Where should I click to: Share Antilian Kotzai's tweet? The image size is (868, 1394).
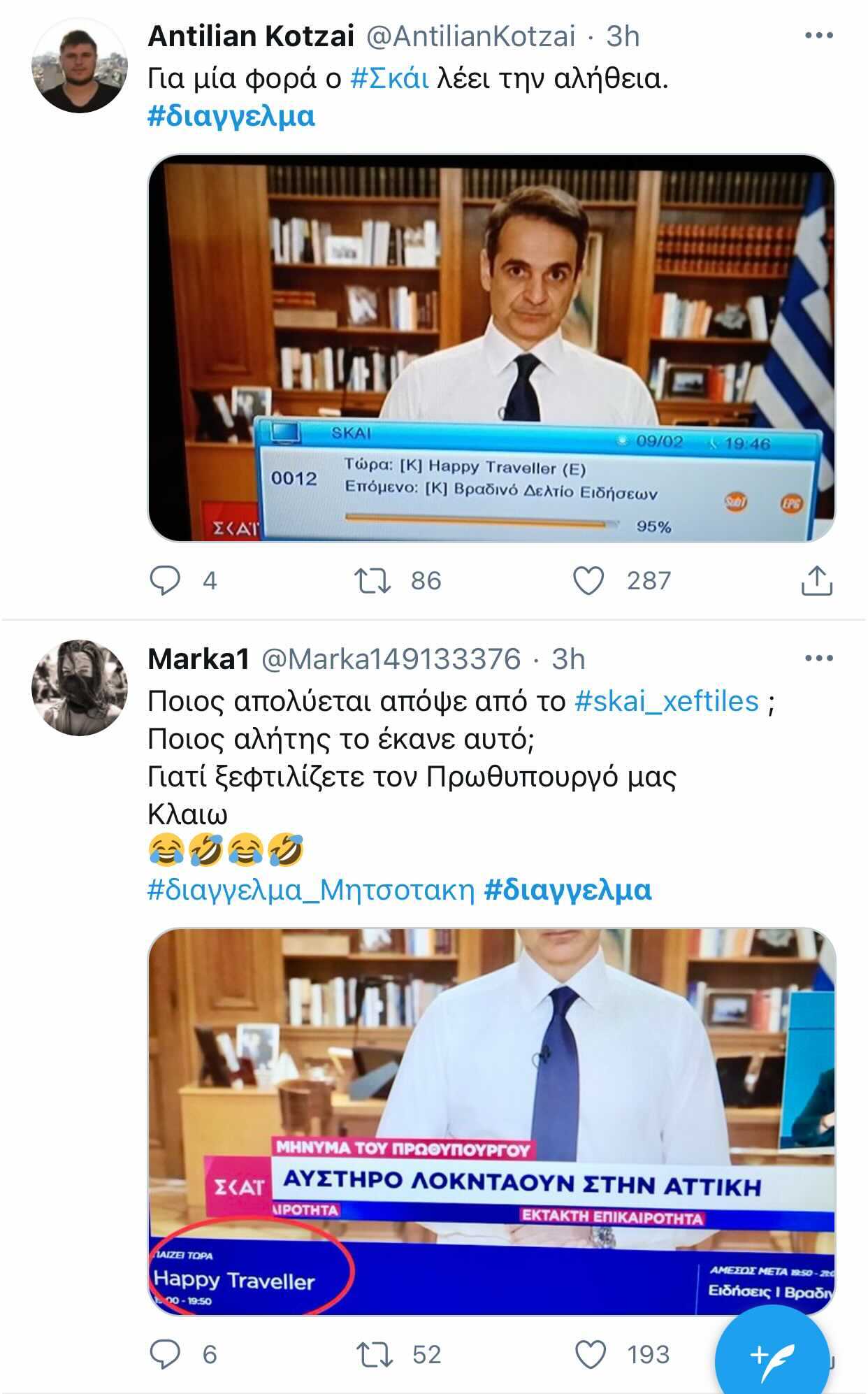816,580
